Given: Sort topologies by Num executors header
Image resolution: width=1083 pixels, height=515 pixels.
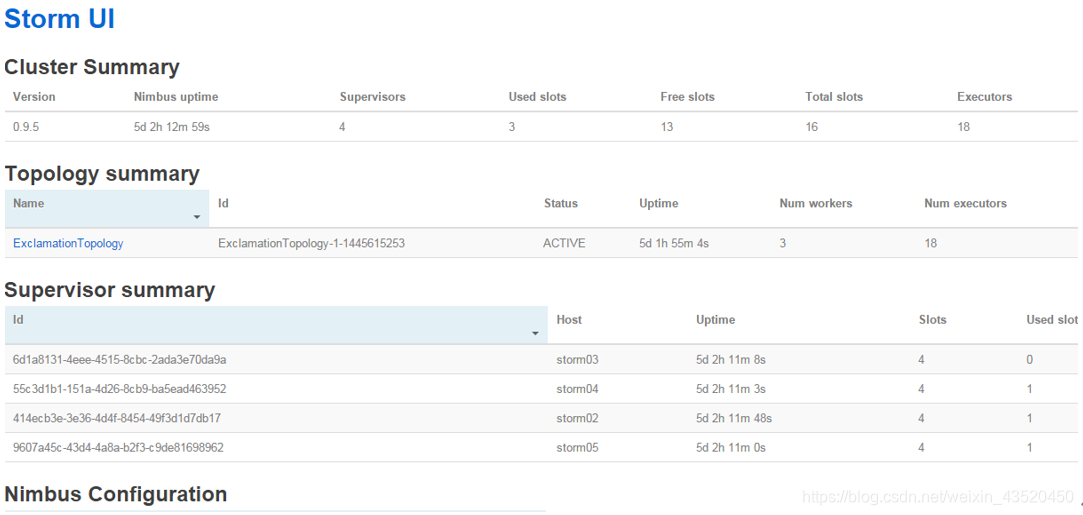Looking at the screenshot, I should click(x=966, y=203).
